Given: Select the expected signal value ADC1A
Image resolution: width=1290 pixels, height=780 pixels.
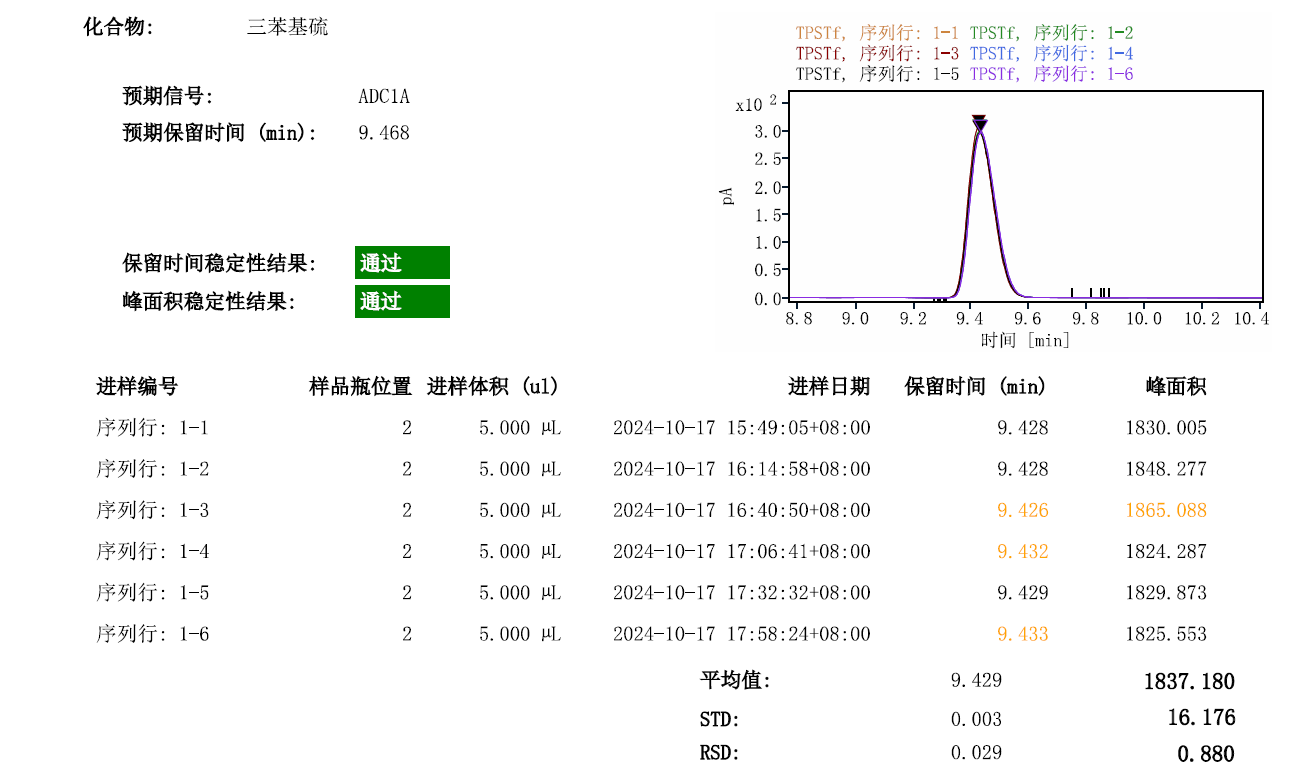Looking at the screenshot, I should (384, 97).
